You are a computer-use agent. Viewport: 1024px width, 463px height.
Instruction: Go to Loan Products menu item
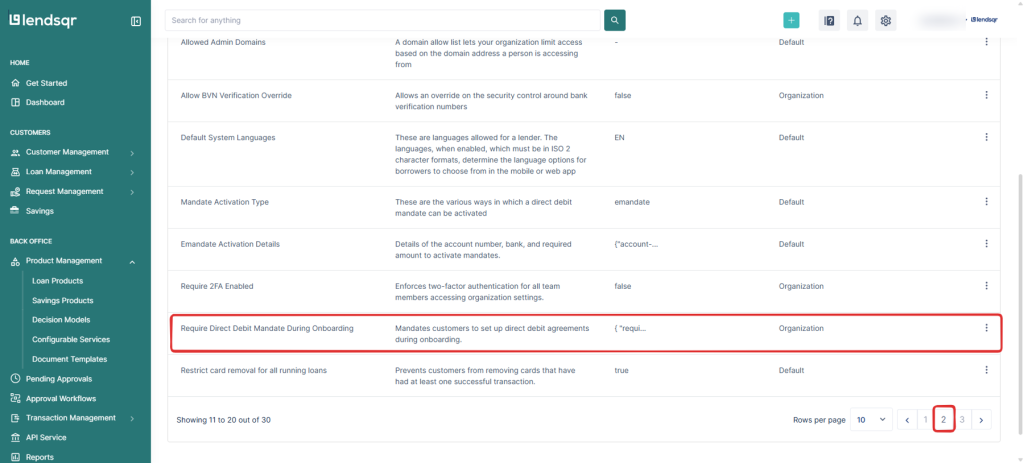pyautogui.click(x=57, y=281)
